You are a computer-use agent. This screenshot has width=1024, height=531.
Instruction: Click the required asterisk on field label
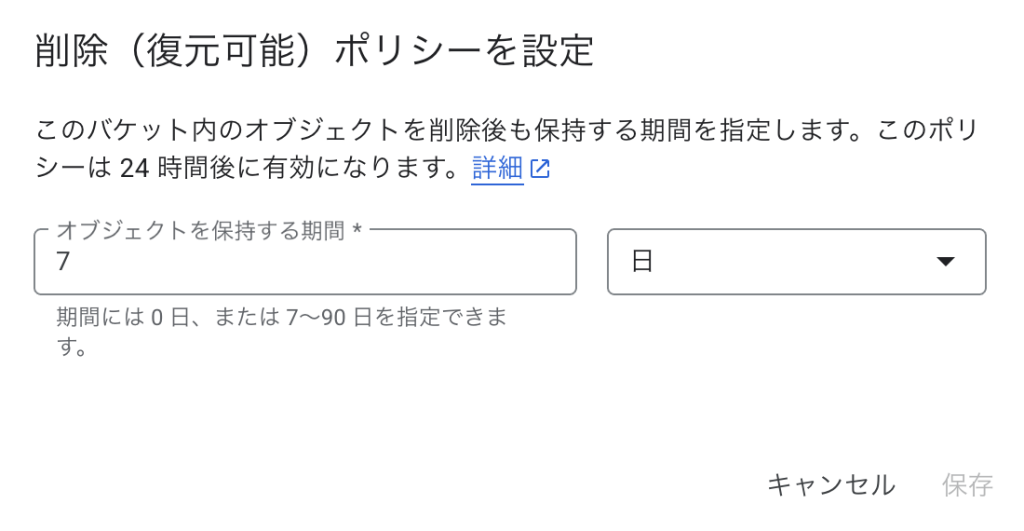pos(357,229)
